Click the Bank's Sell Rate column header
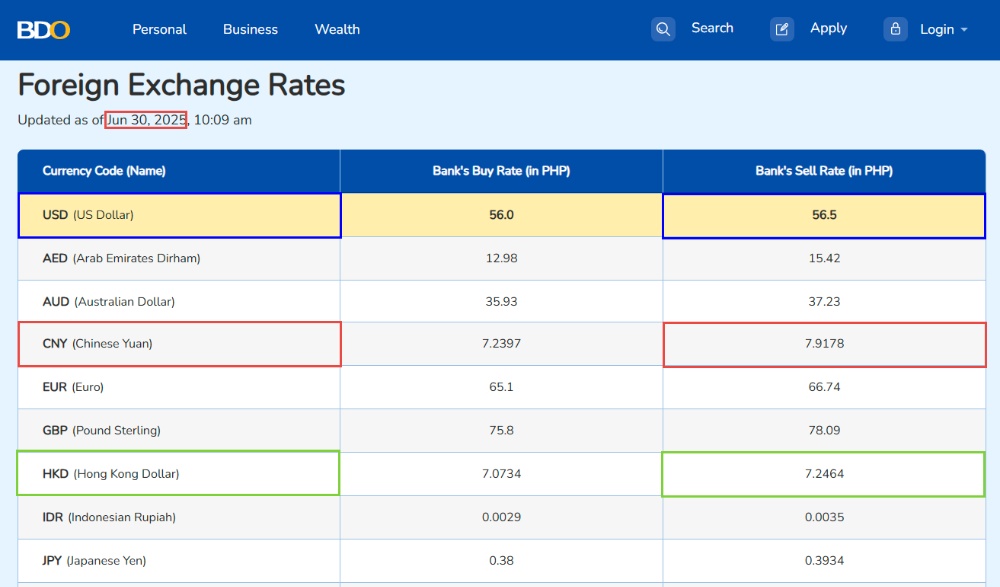 [x=824, y=171]
